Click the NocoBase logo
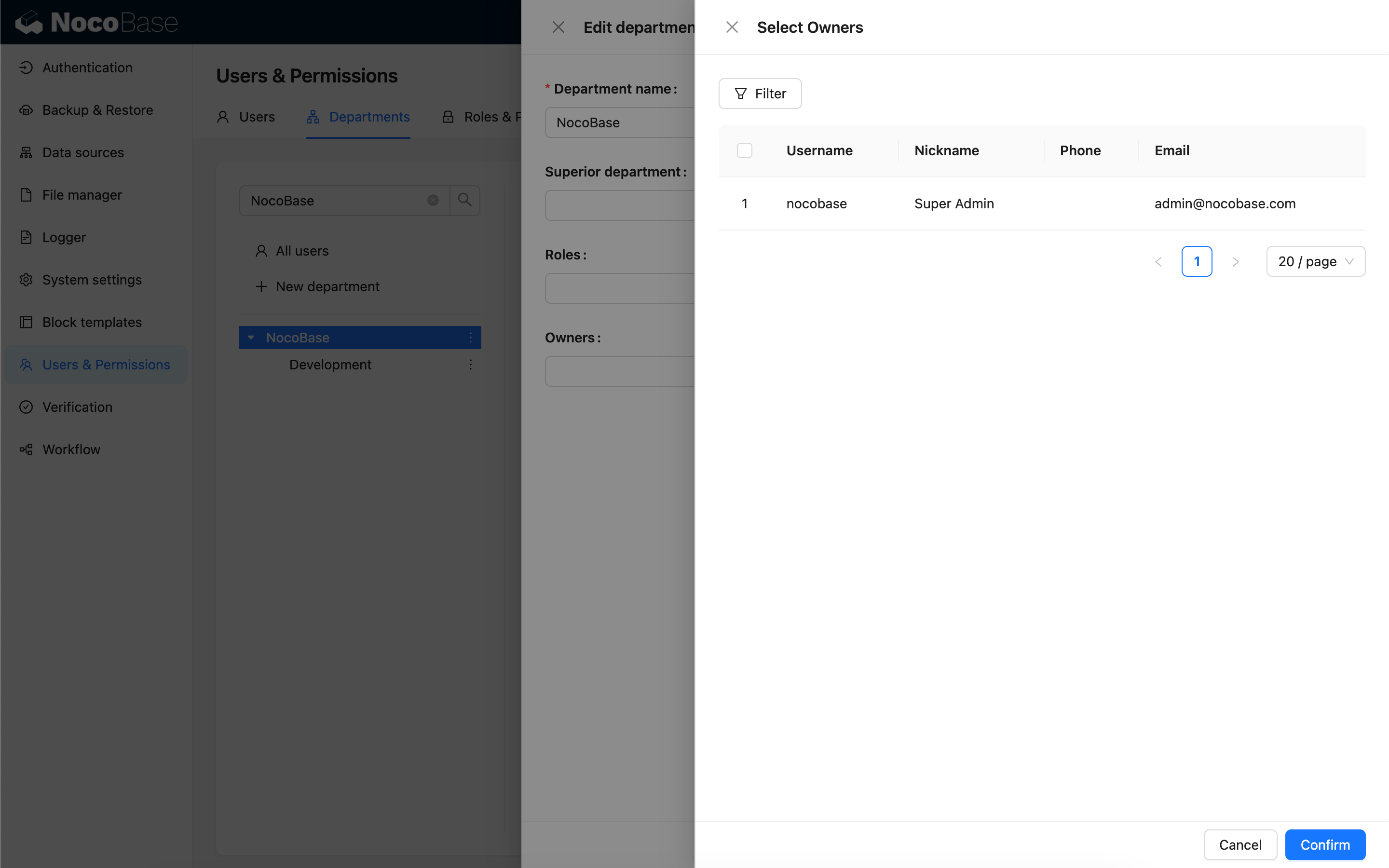Viewport: 1389px width, 868px height. 96,22
